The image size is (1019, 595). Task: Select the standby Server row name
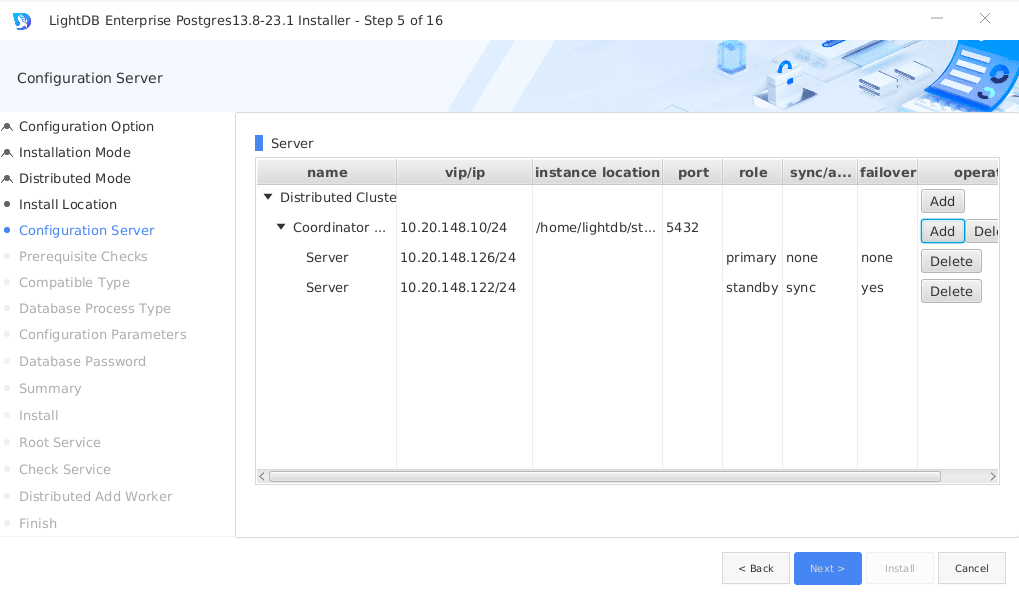pos(327,287)
